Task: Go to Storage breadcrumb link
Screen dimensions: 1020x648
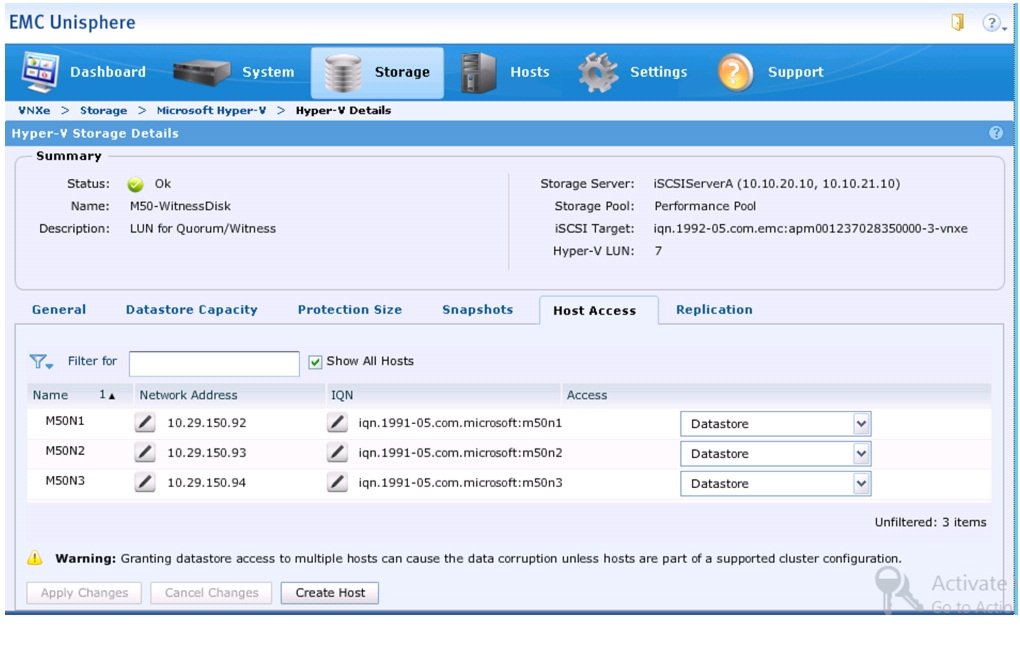Action: pyautogui.click(x=103, y=111)
